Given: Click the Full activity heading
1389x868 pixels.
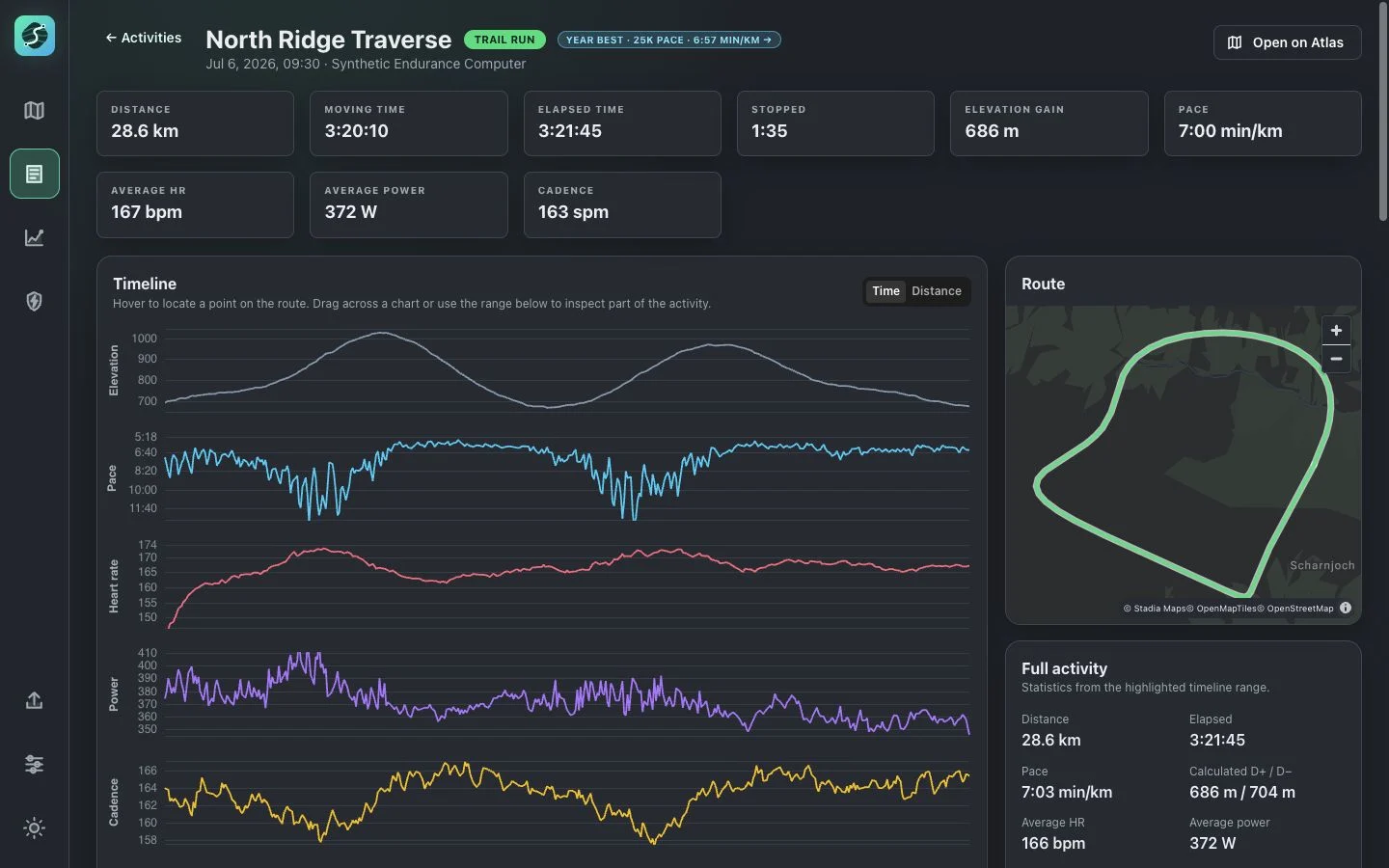Looking at the screenshot, I should pos(1064,668).
